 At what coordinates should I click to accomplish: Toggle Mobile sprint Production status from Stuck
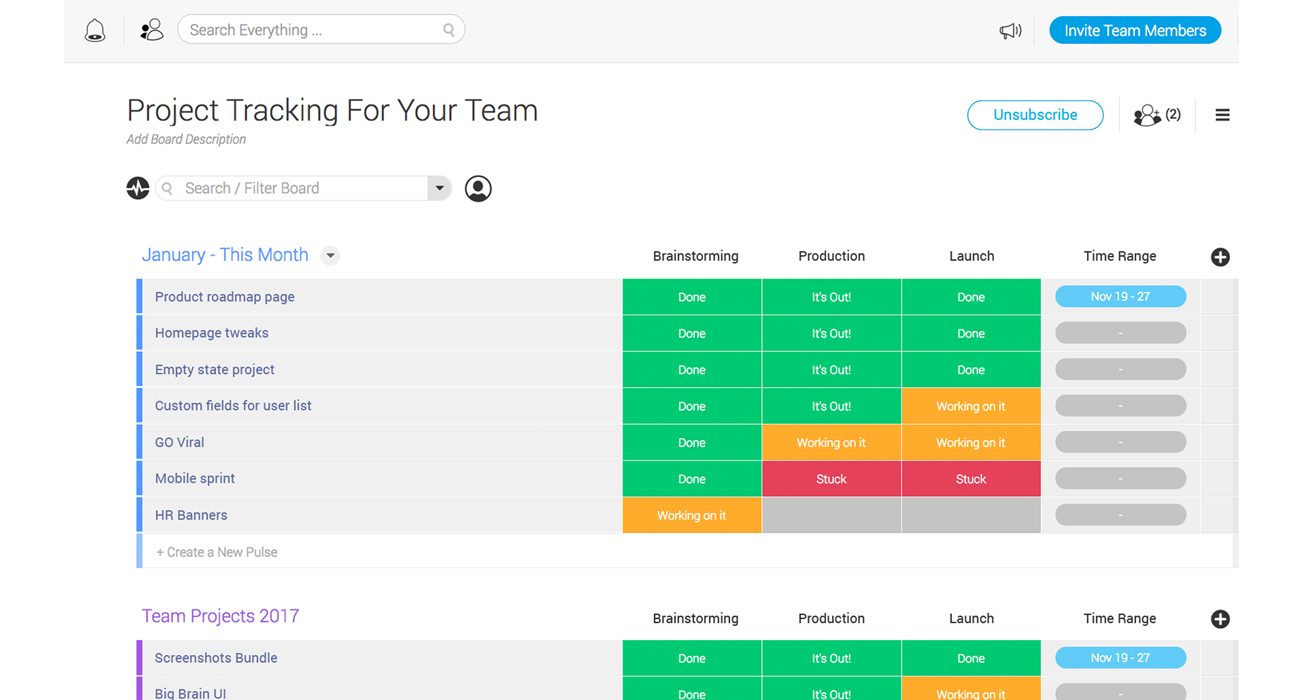click(x=831, y=478)
